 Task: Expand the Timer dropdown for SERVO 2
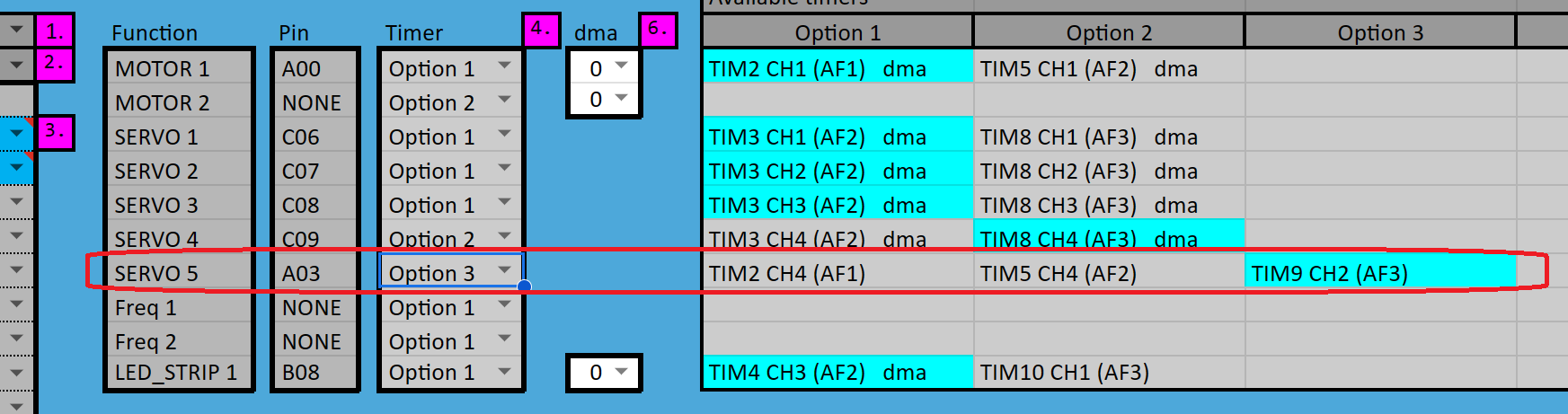click(x=504, y=169)
